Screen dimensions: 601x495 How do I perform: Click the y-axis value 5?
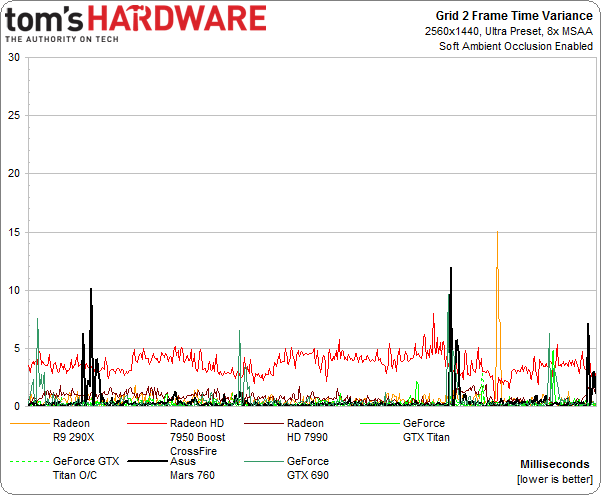[x=17, y=349]
